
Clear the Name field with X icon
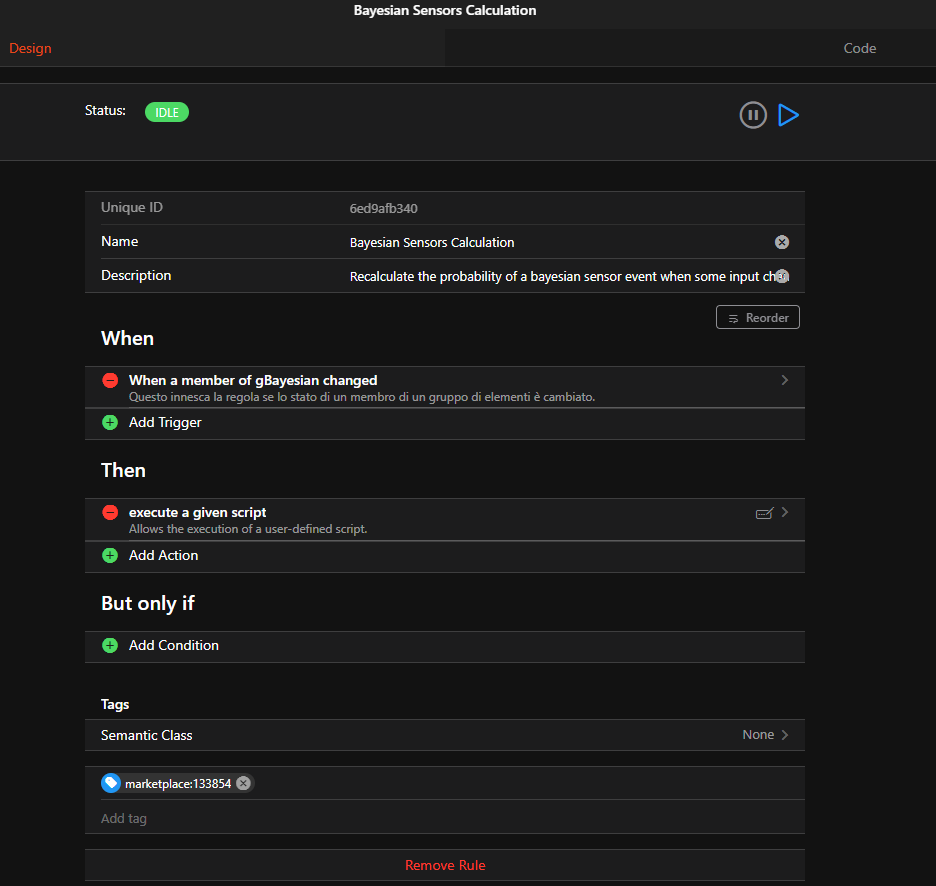pos(782,242)
